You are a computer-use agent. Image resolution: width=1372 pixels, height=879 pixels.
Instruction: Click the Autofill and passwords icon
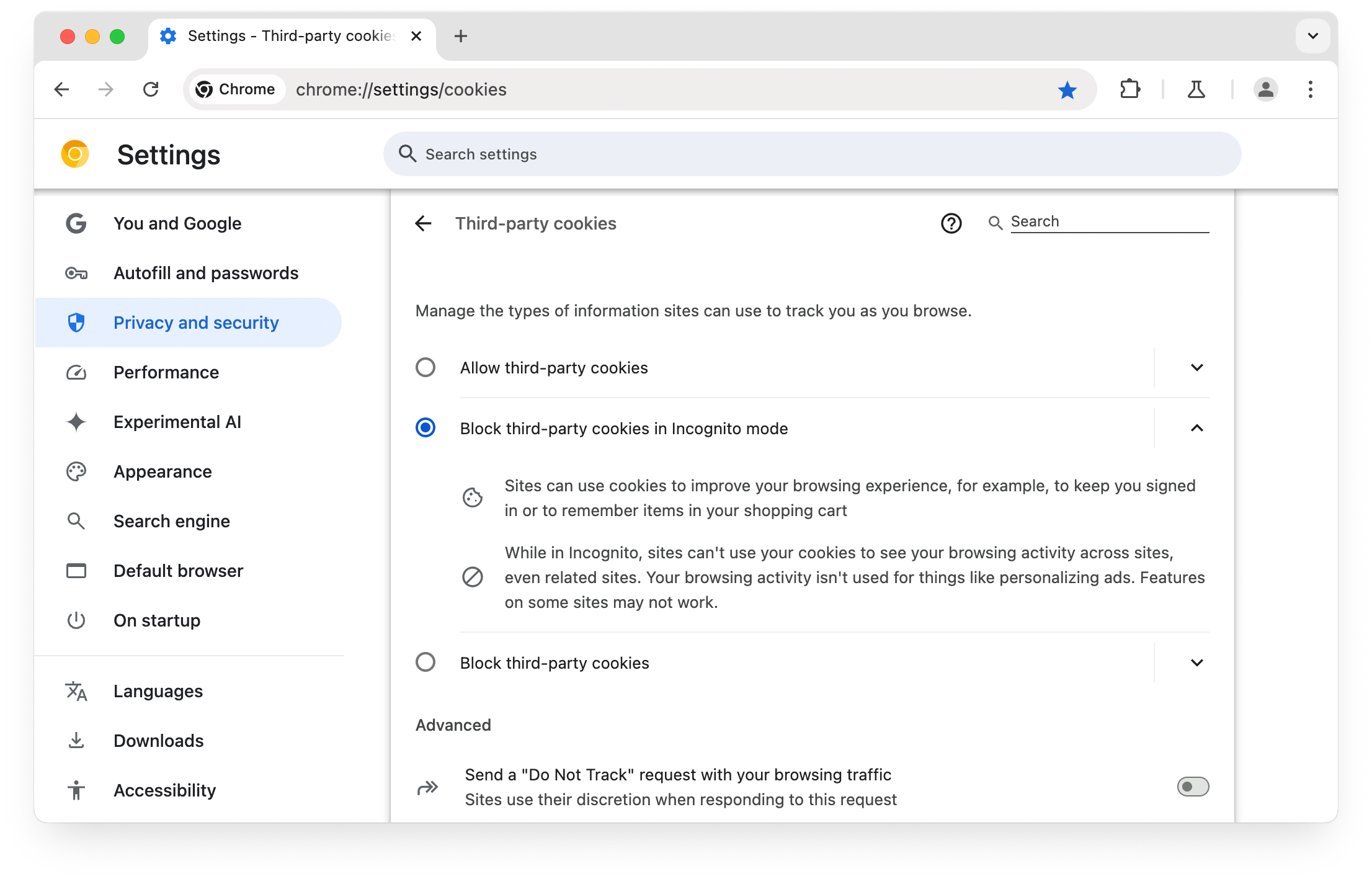[77, 273]
